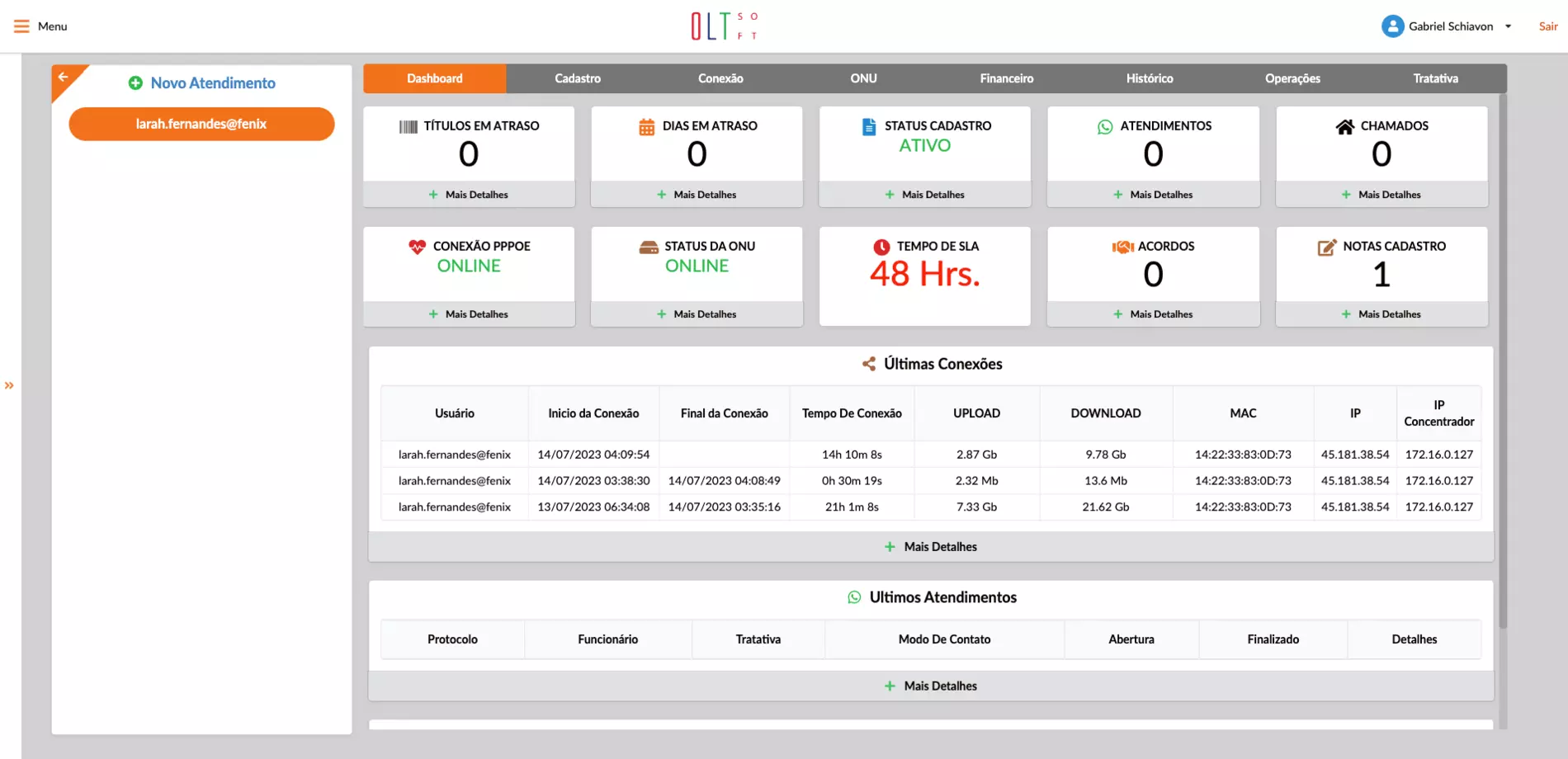Click the barcode Títulos em Atraso icon
Viewport: 1568px width, 759px height.
point(409,126)
